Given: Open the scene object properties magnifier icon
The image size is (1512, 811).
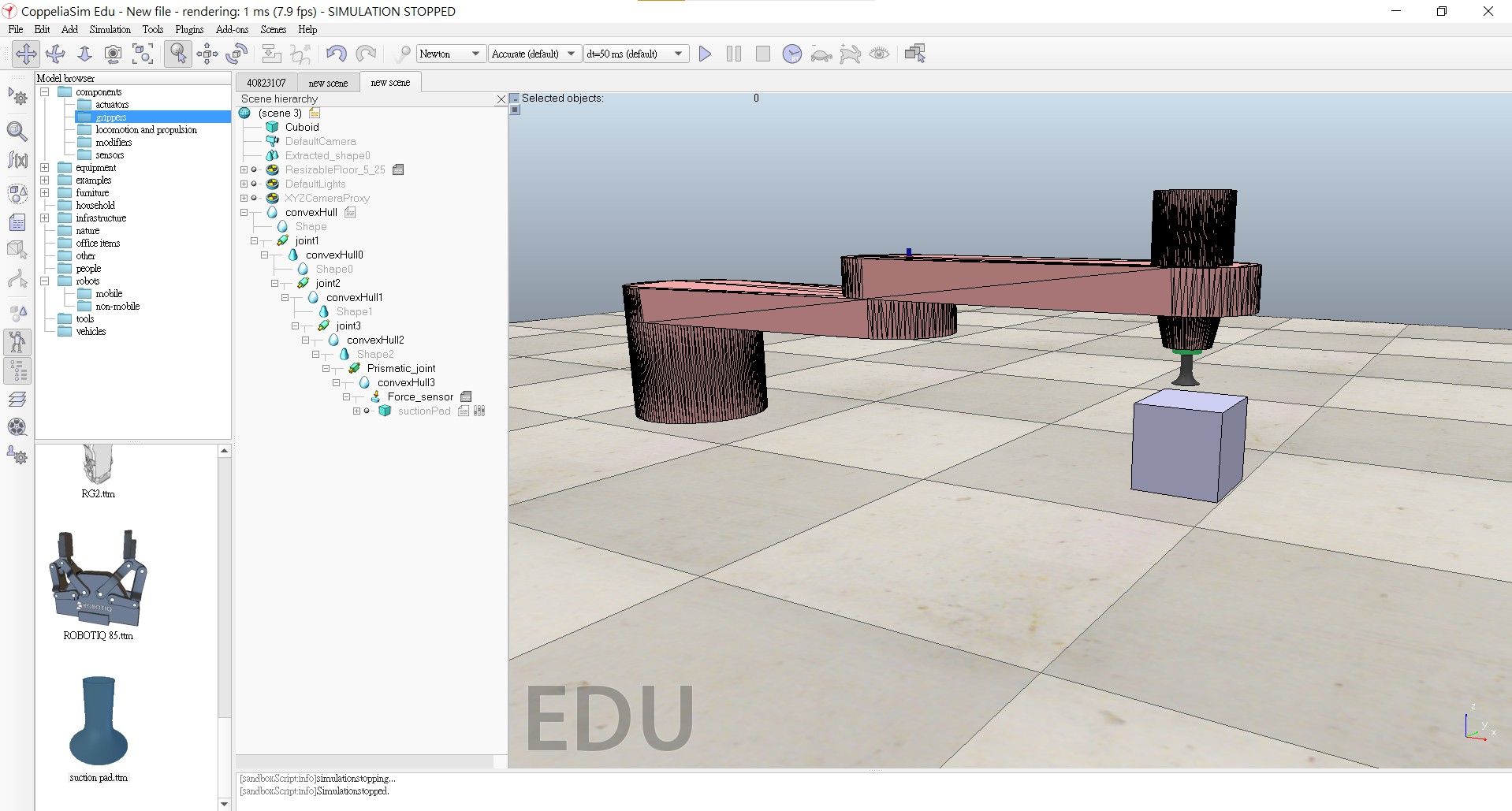Looking at the screenshot, I should 17,131.
